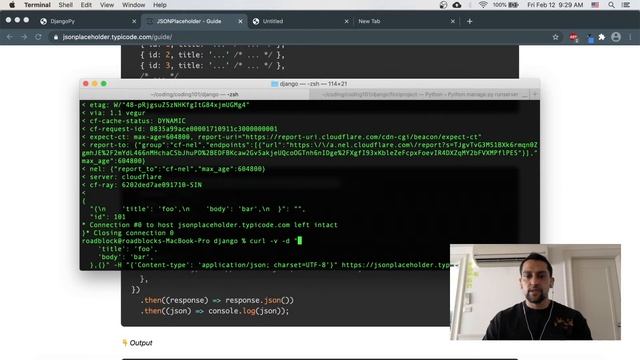Image resolution: width=640 pixels, height=360 pixels.
Task: Click the blue extension icon
Action: [x=590, y=38]
